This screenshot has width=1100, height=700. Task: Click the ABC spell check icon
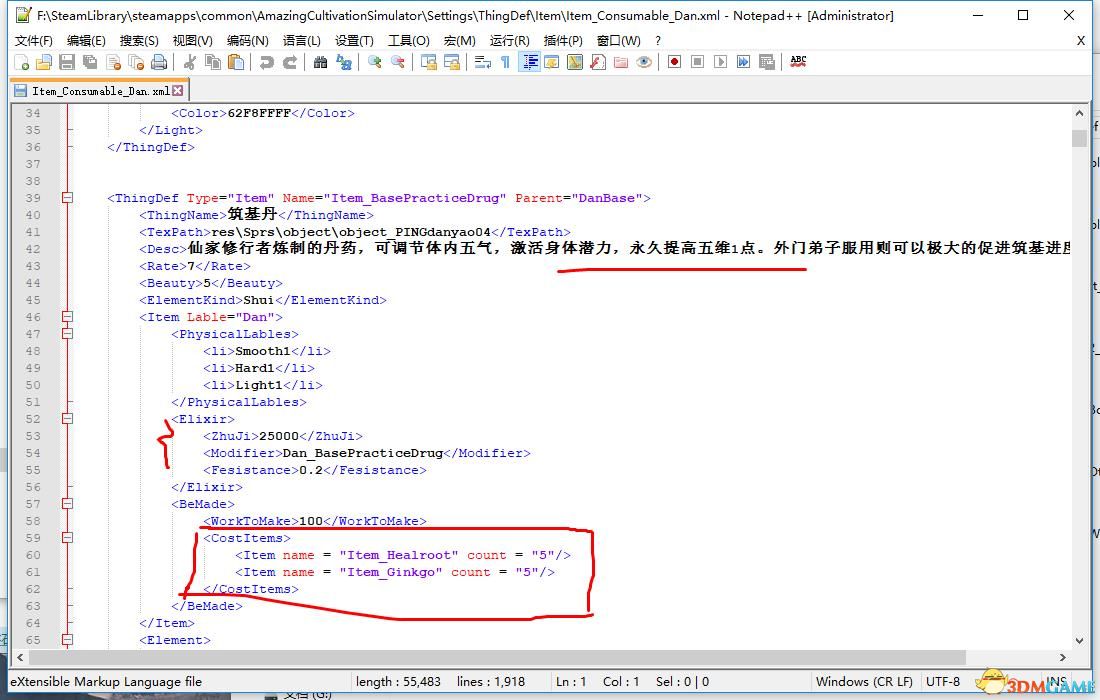pos(798,62)
